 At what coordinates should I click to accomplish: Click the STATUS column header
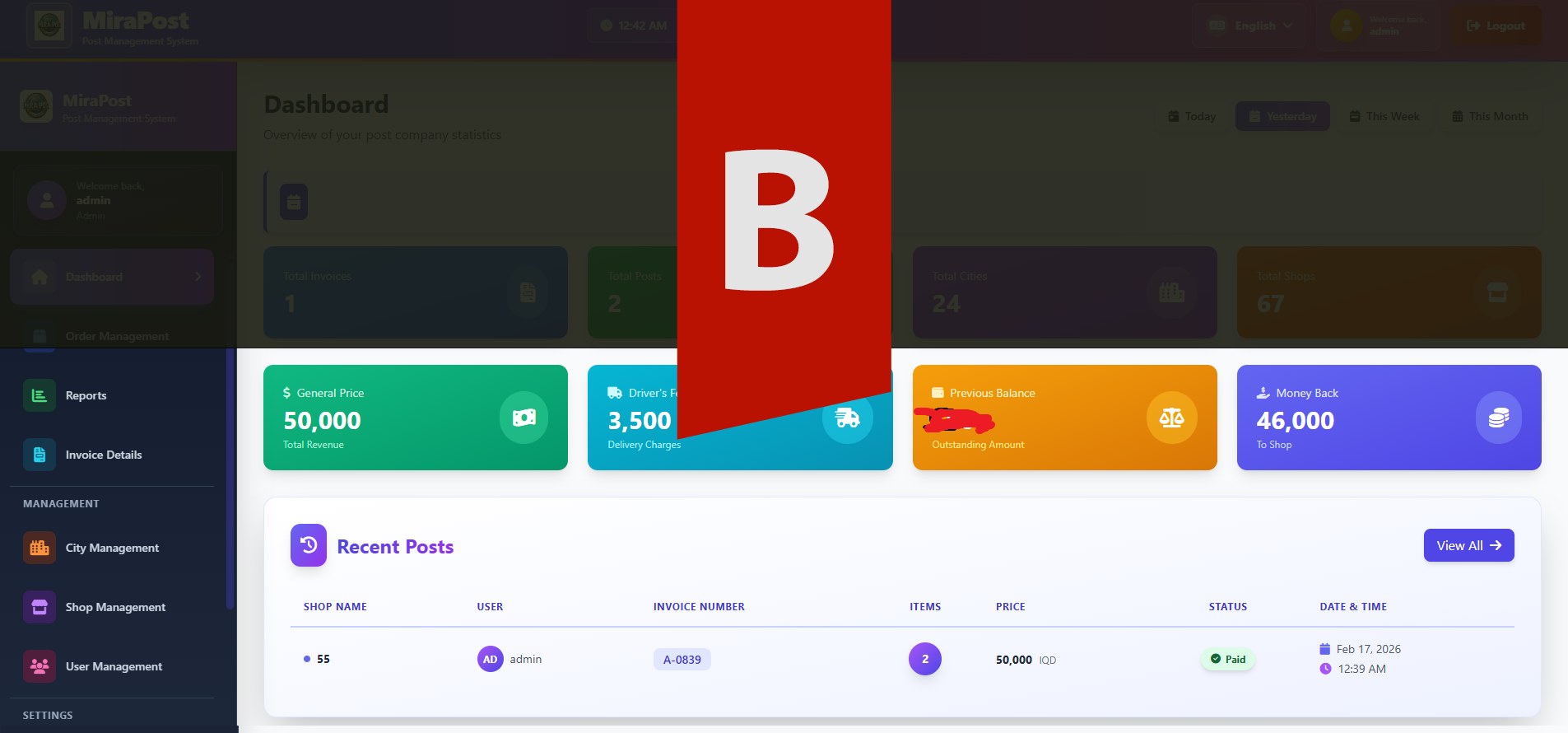(1228, 607)
